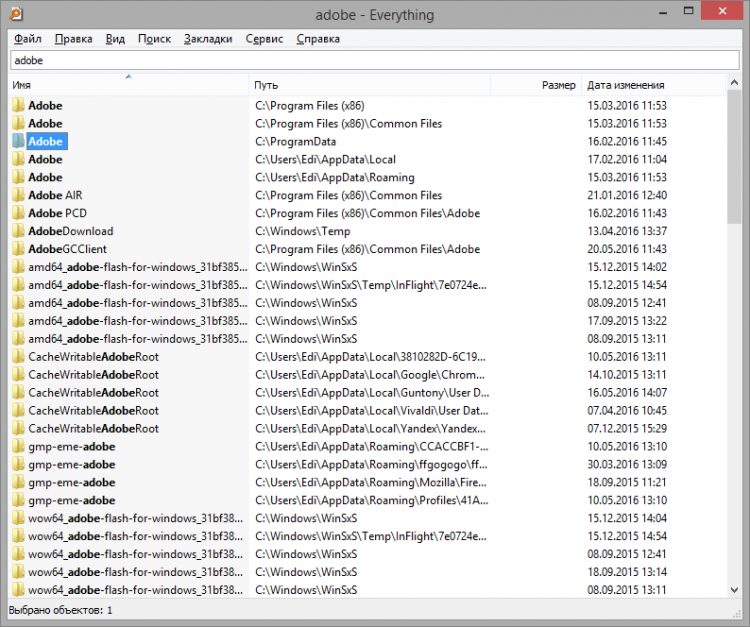750x627 pixels.
Task: Click folder icon of Adobe in C:\Program Files (x86)
Action: [18, 105]
